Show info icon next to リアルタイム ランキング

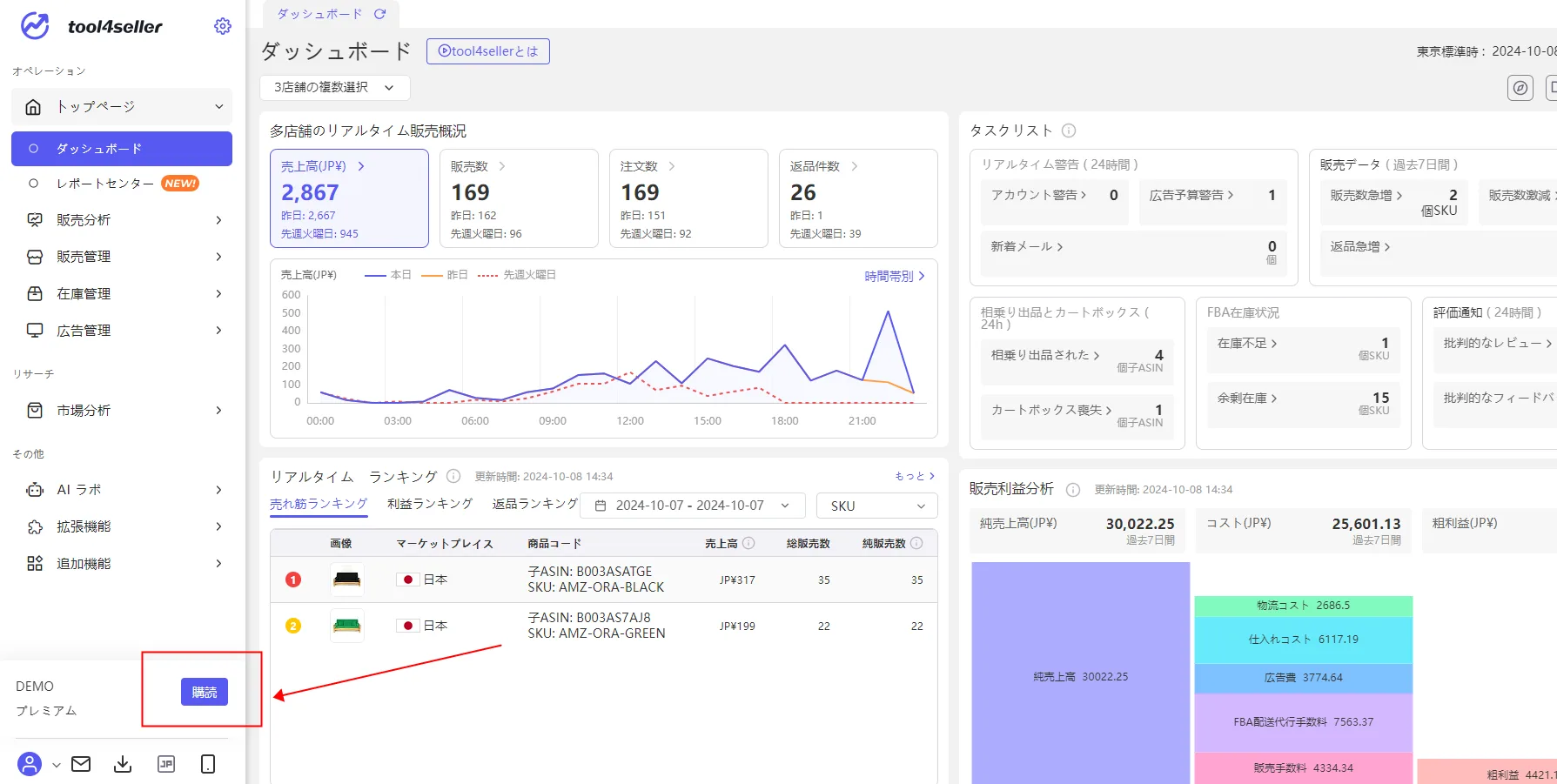point(453,476)
